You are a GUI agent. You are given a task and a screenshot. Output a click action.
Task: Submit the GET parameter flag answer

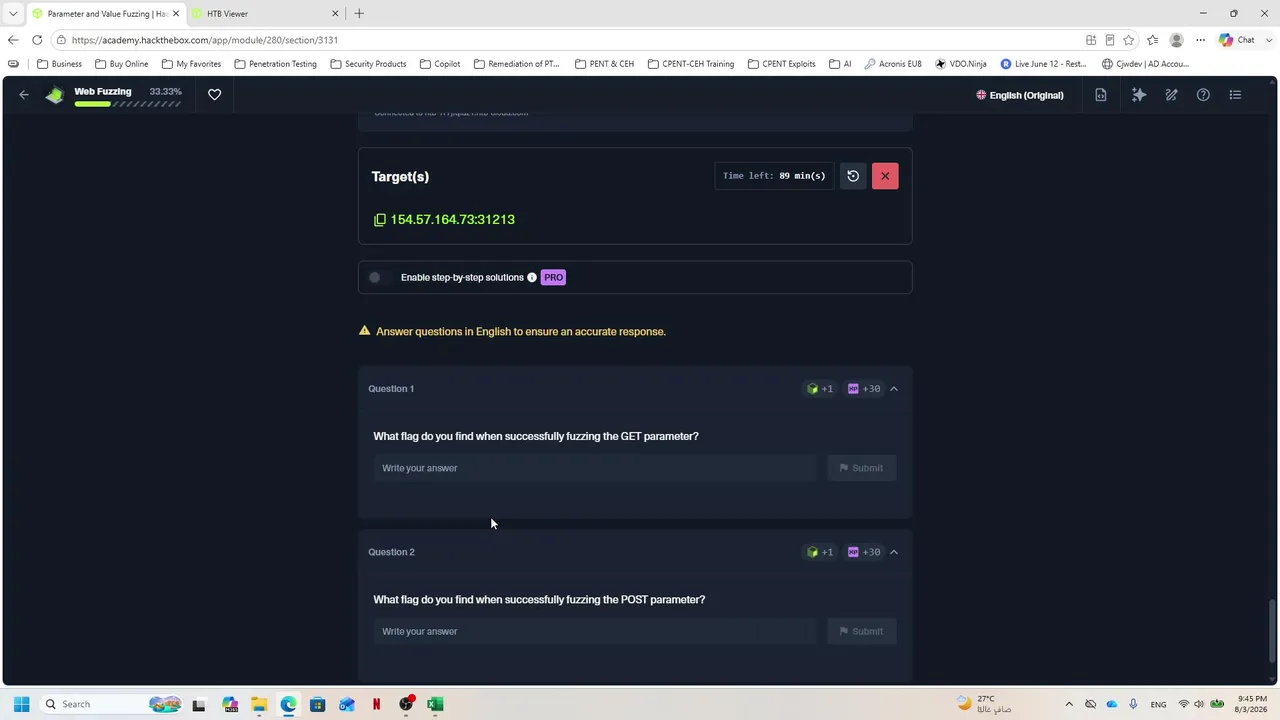[x=862, y=468]
